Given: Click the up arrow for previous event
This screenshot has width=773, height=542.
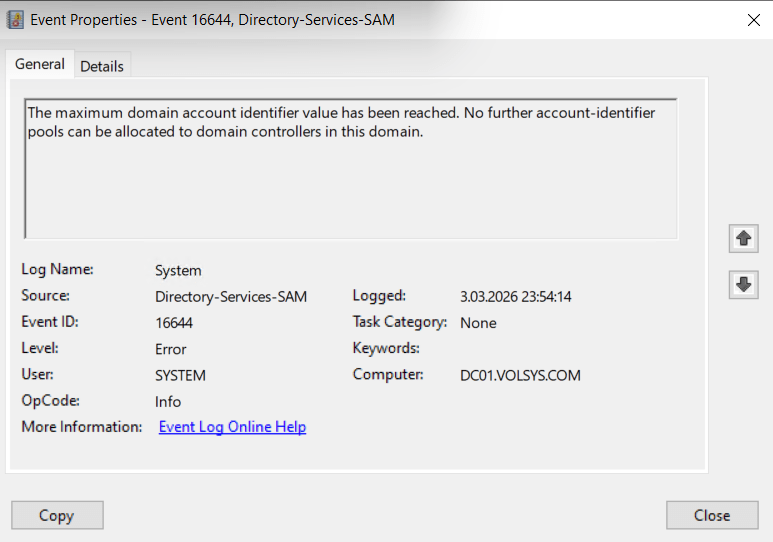Looking at the screenshot, I should click(x=743, y=239).
